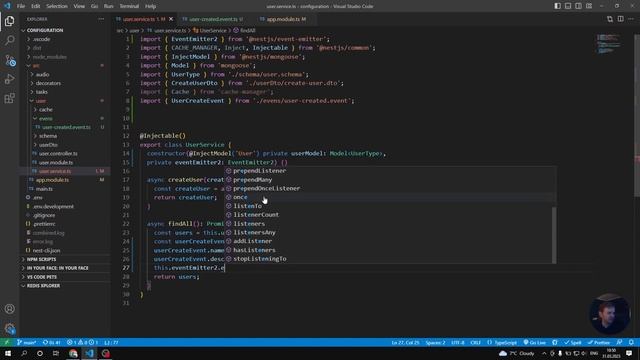Open the Help menu
Viewport: 640px width, 360px height.
click(151, 6)
